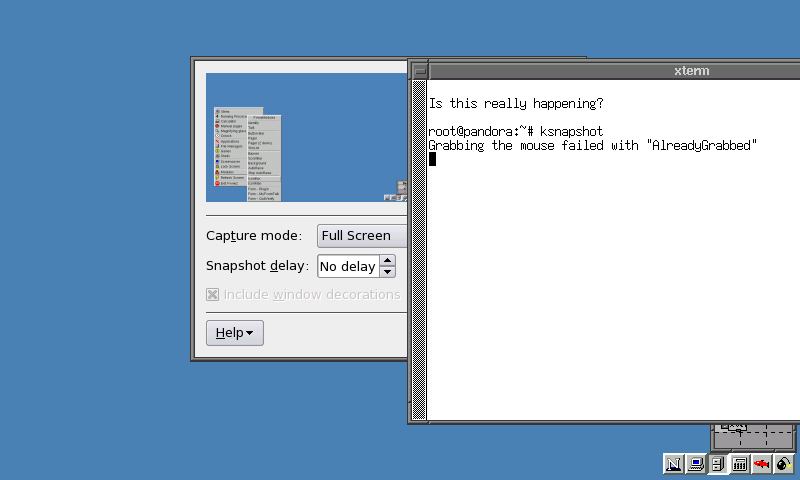This screenshot has height=480, width=800.
Task: Open the Capture mode dropdown
Action: [362, 236]
